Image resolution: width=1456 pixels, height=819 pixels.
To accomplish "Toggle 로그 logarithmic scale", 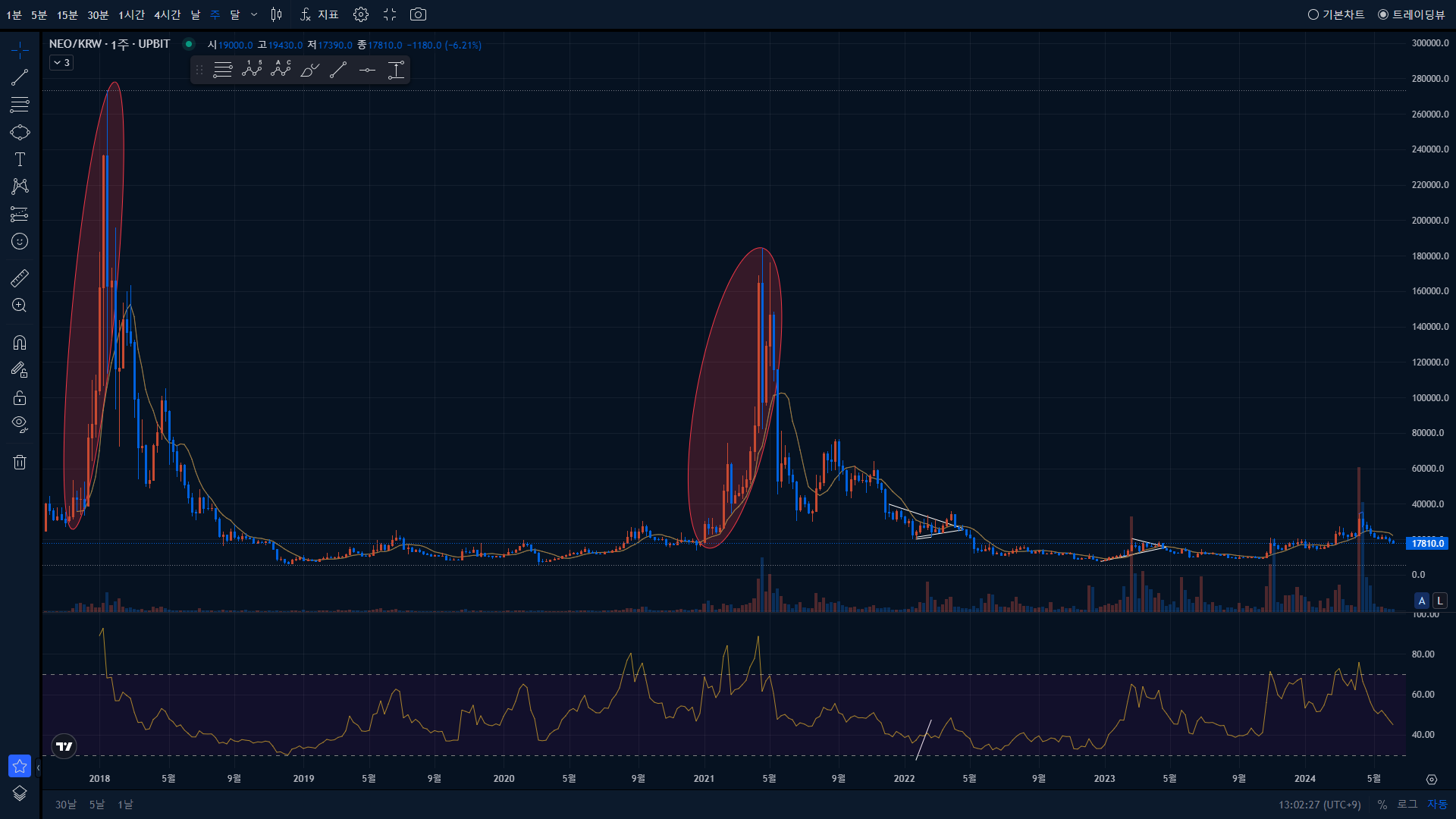I will [x=1407, y=805].
